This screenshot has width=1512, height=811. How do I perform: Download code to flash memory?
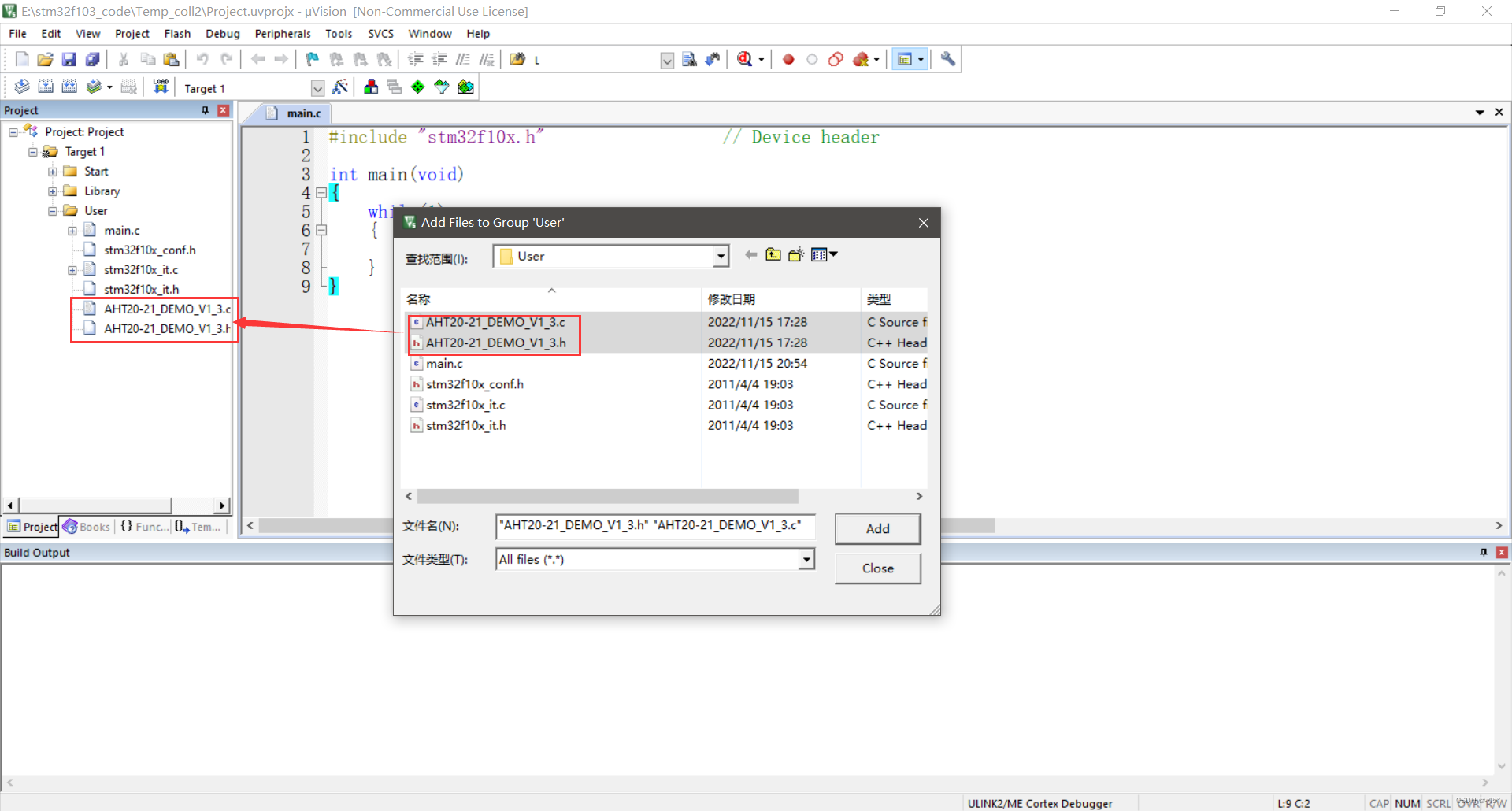(160, 87)
